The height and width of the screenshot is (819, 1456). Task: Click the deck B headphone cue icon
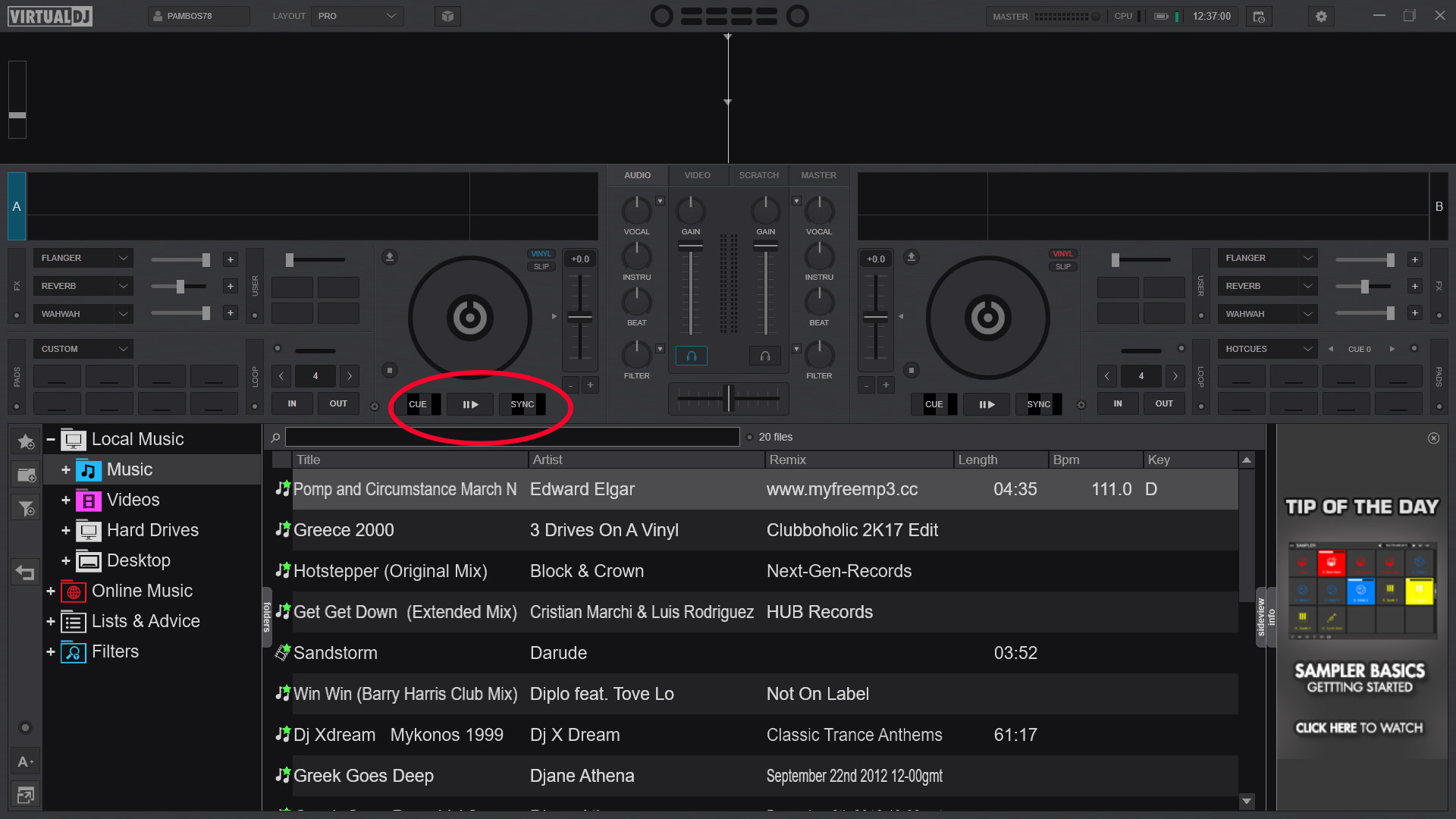coord(765,355)
